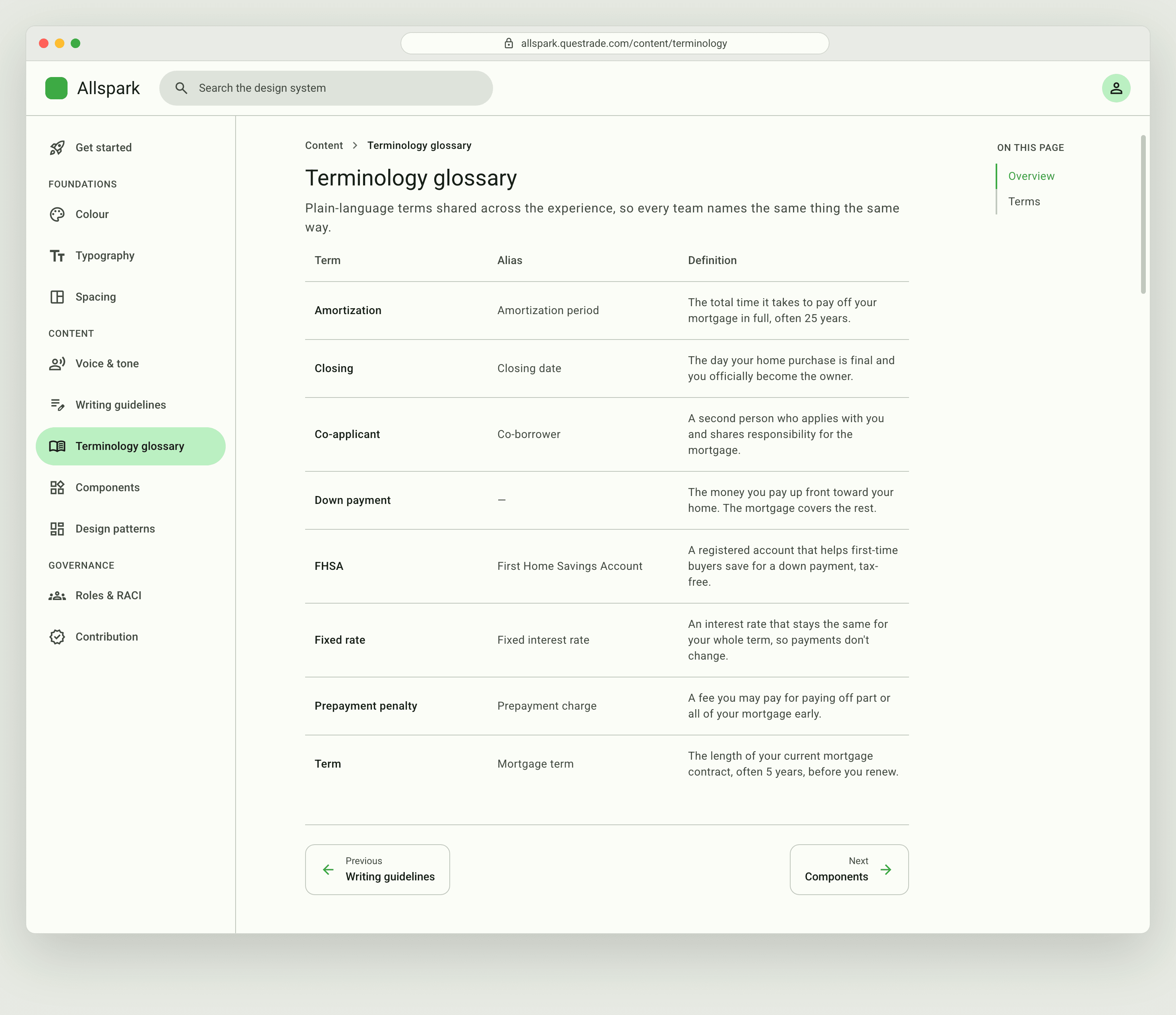Click the magnifier icon in the search bar
1176x1015 pixels.
coord(181,88)
